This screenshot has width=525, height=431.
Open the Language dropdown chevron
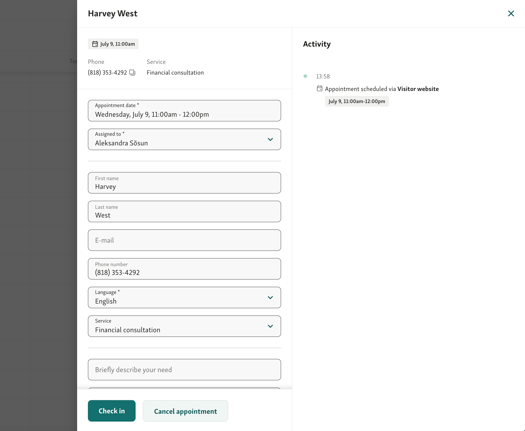tap(270, 297)
